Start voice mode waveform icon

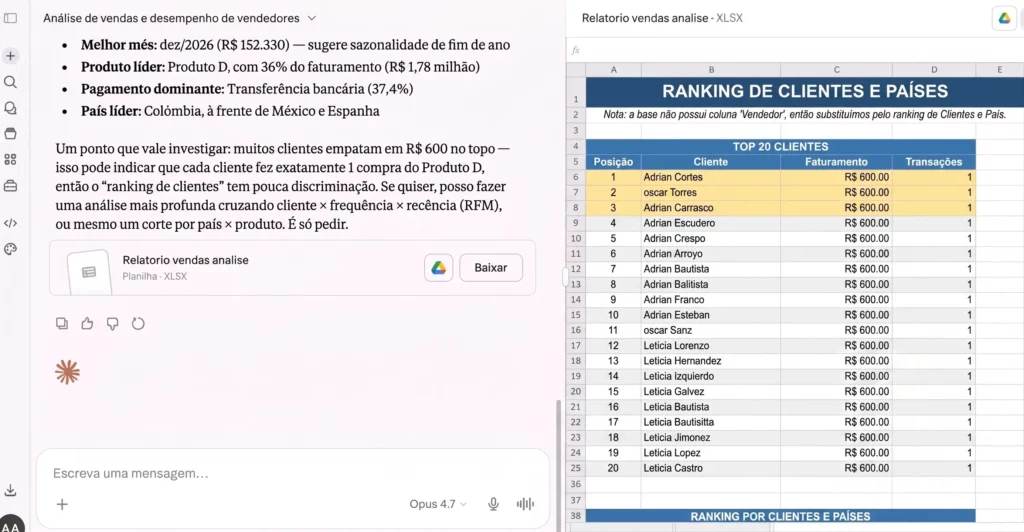(525, 504)
